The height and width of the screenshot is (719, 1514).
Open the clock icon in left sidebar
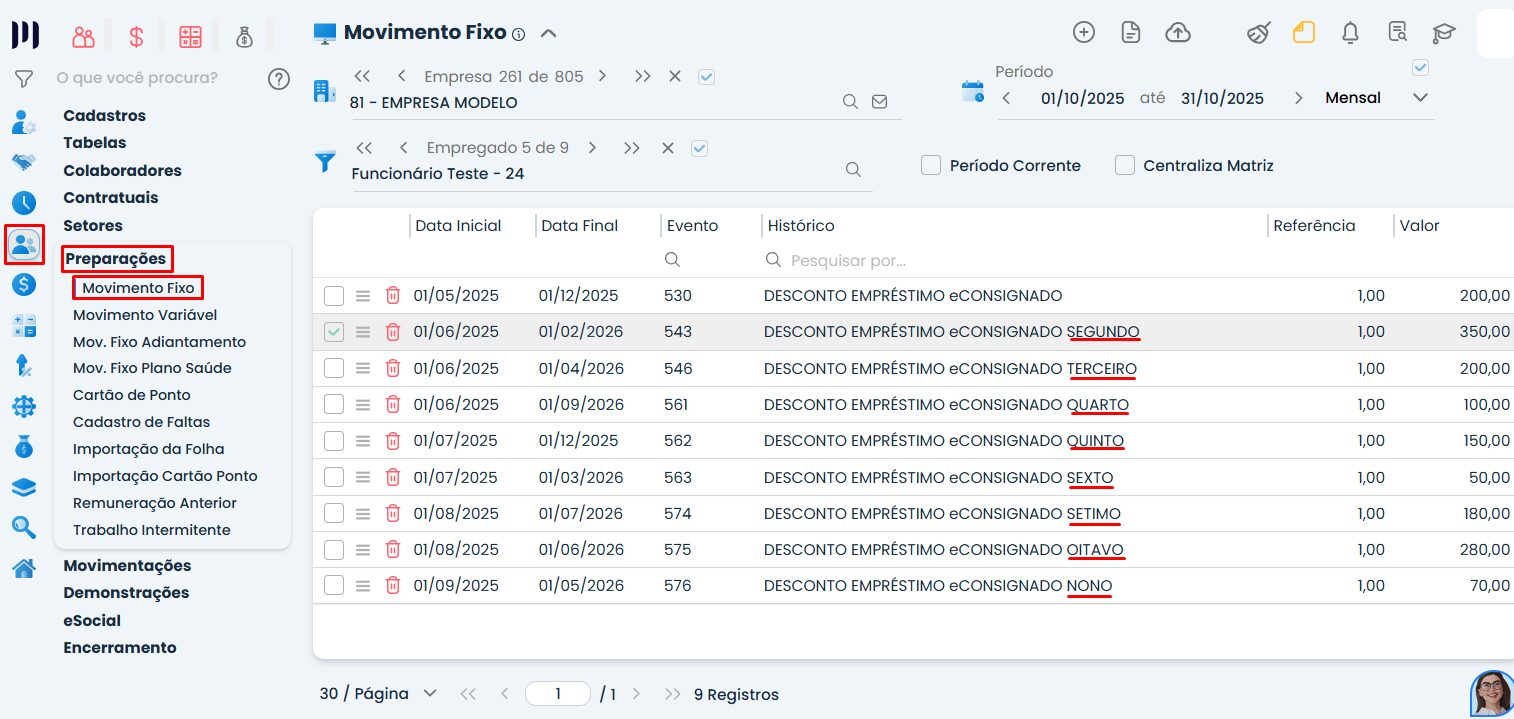point(24,203)
